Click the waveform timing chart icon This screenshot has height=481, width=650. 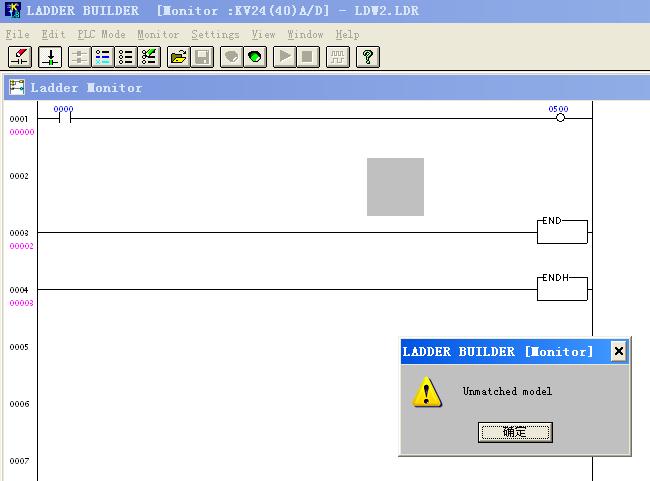[x=338, y=56]
